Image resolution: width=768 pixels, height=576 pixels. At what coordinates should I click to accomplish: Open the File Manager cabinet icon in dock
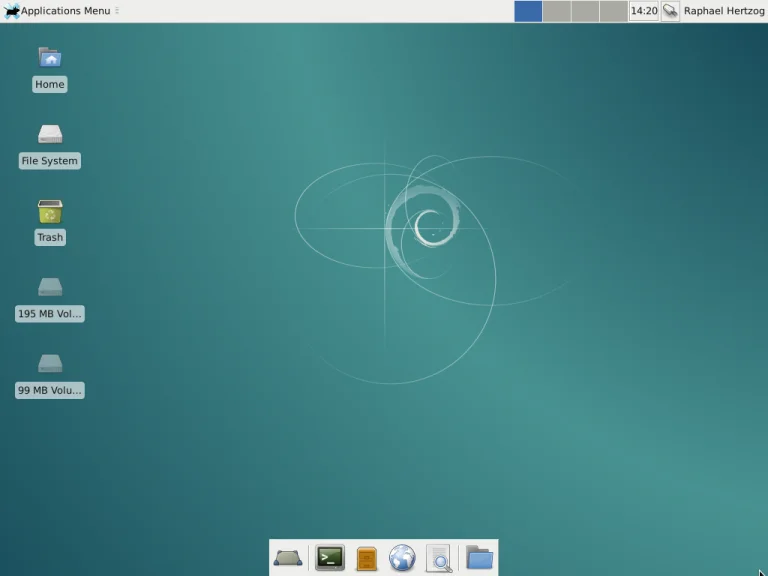pos(367,558)
